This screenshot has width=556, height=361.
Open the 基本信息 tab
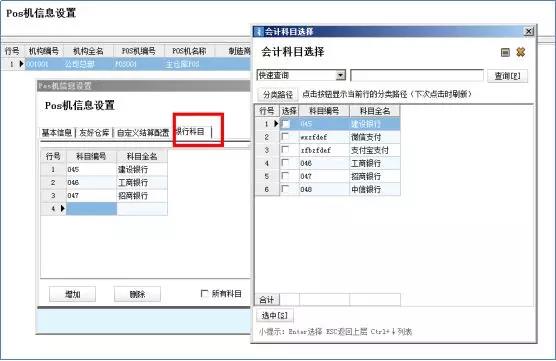point(57,133)
